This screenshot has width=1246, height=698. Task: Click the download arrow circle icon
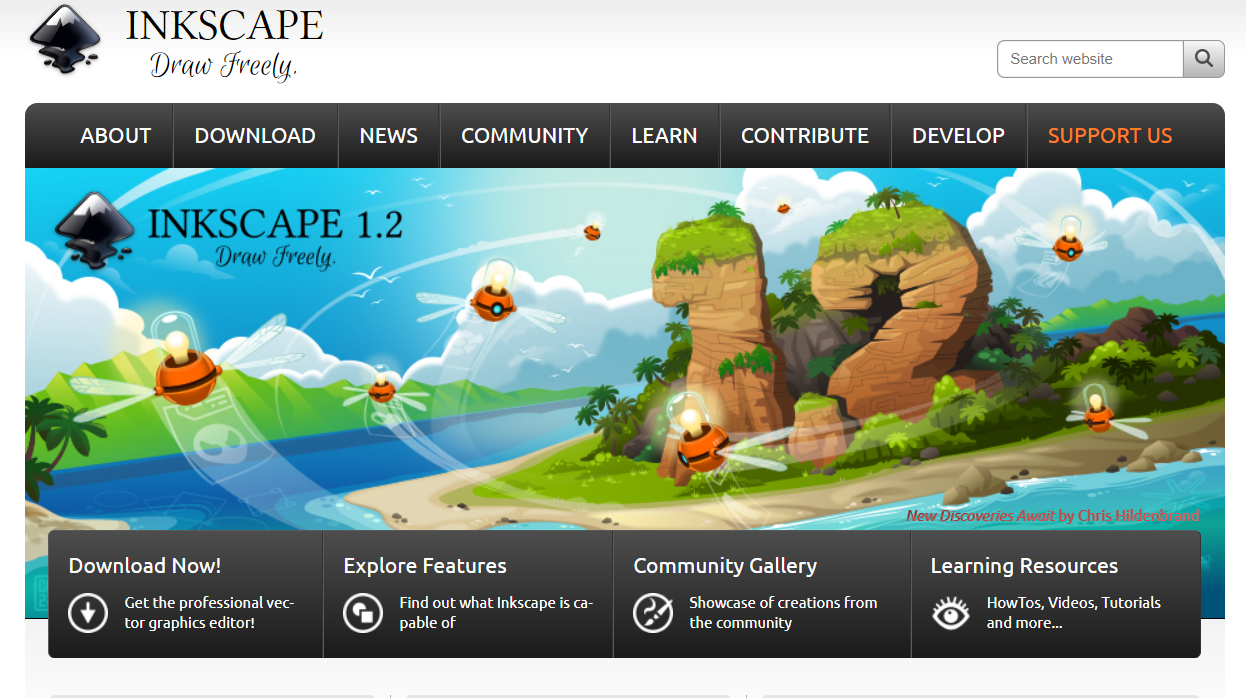point(88,612)
